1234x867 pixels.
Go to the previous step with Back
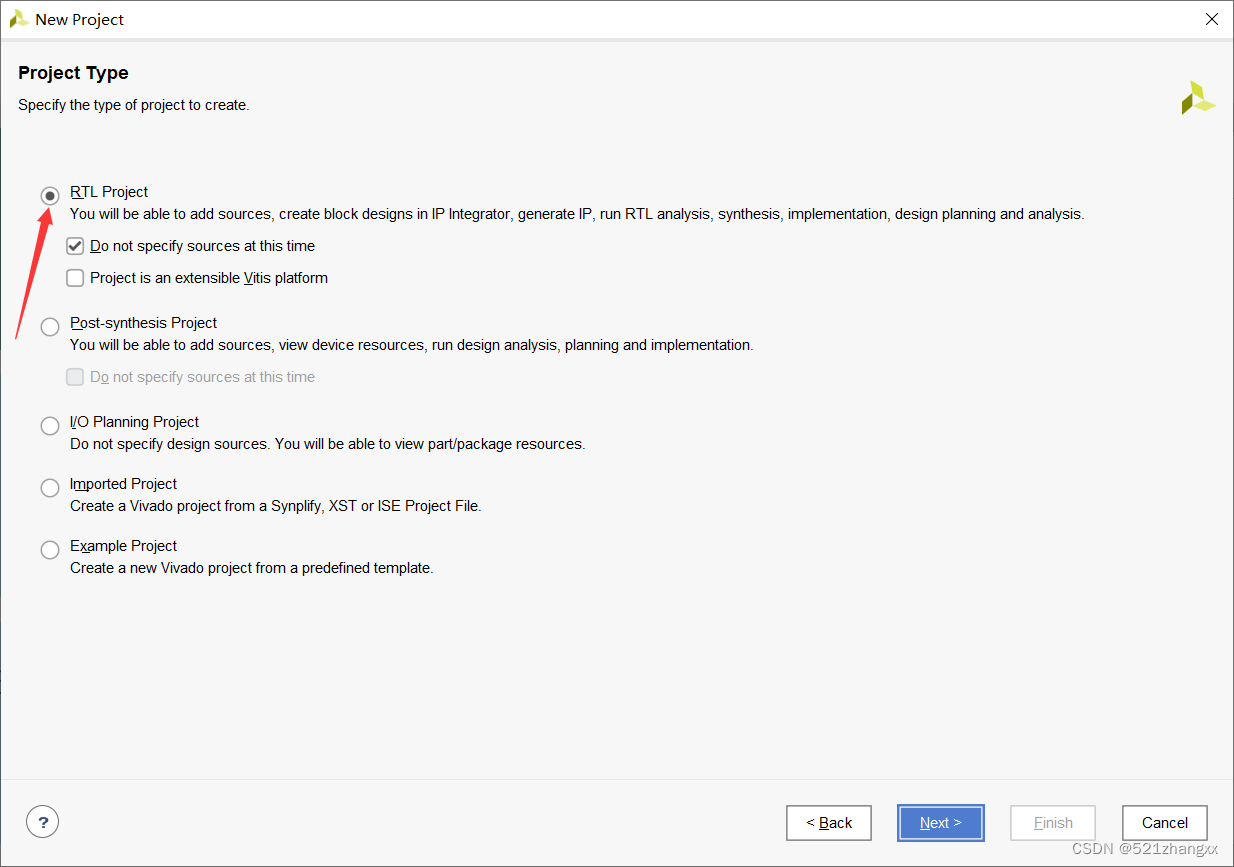pos(829,823)
